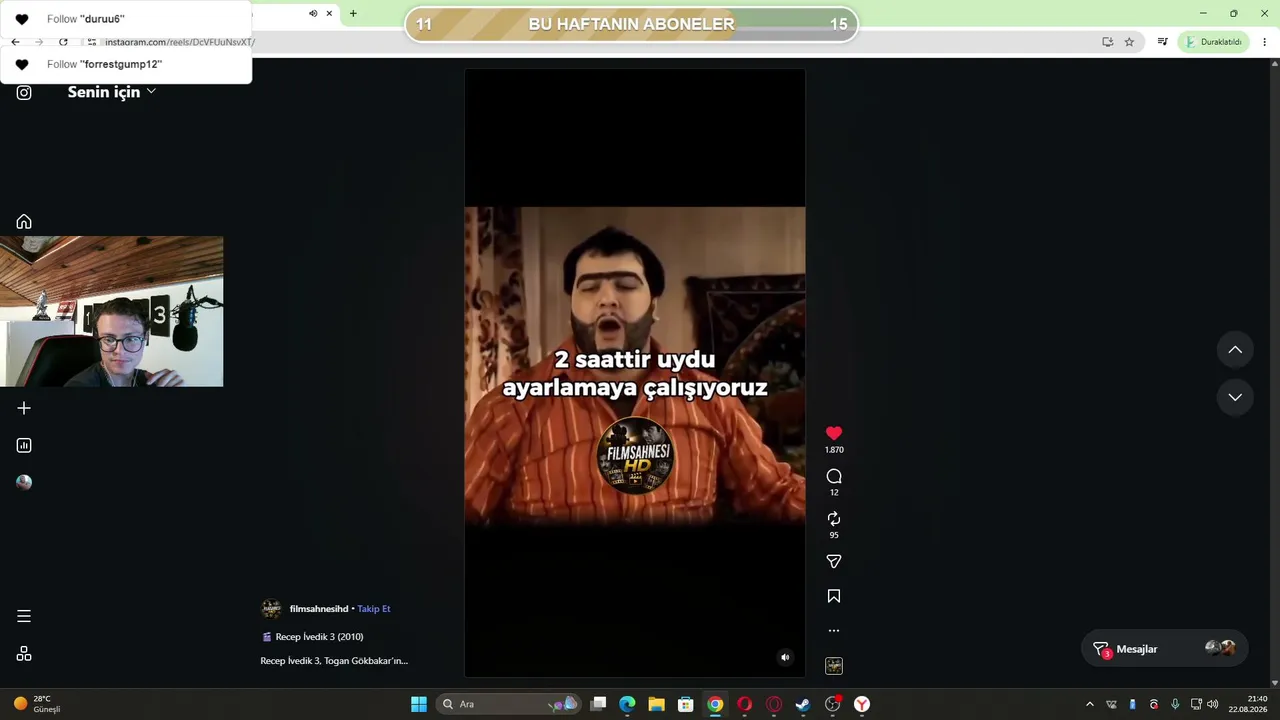Open Yandex Browser from the taskbar
This screenshot has height=720, width=1280.
[x=861, y=704]
